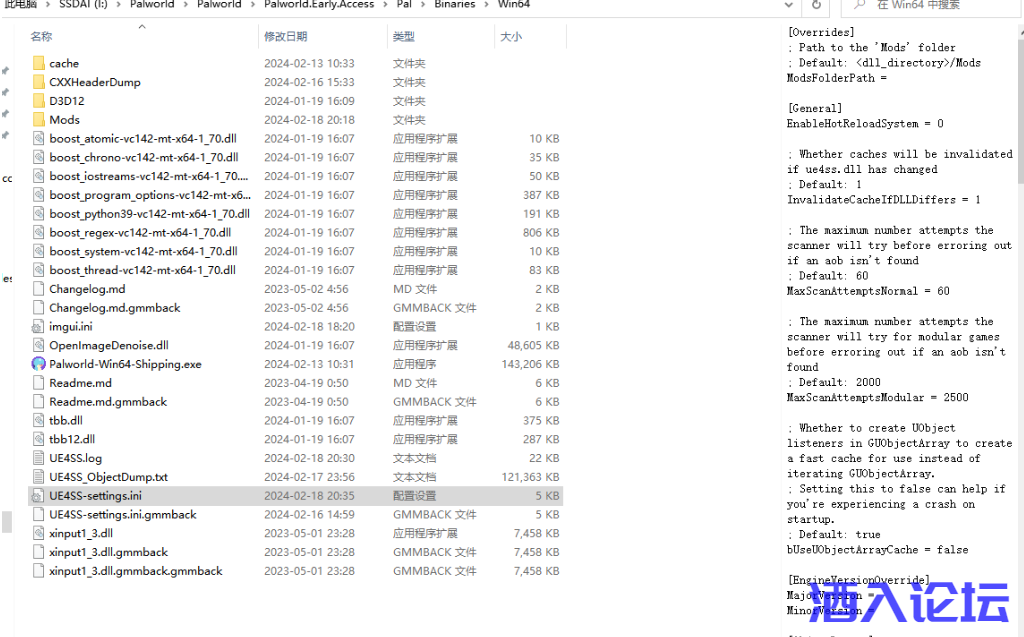
Task: Select the Readme.md.gmmback file row
Action: click(x=108, y=402)
